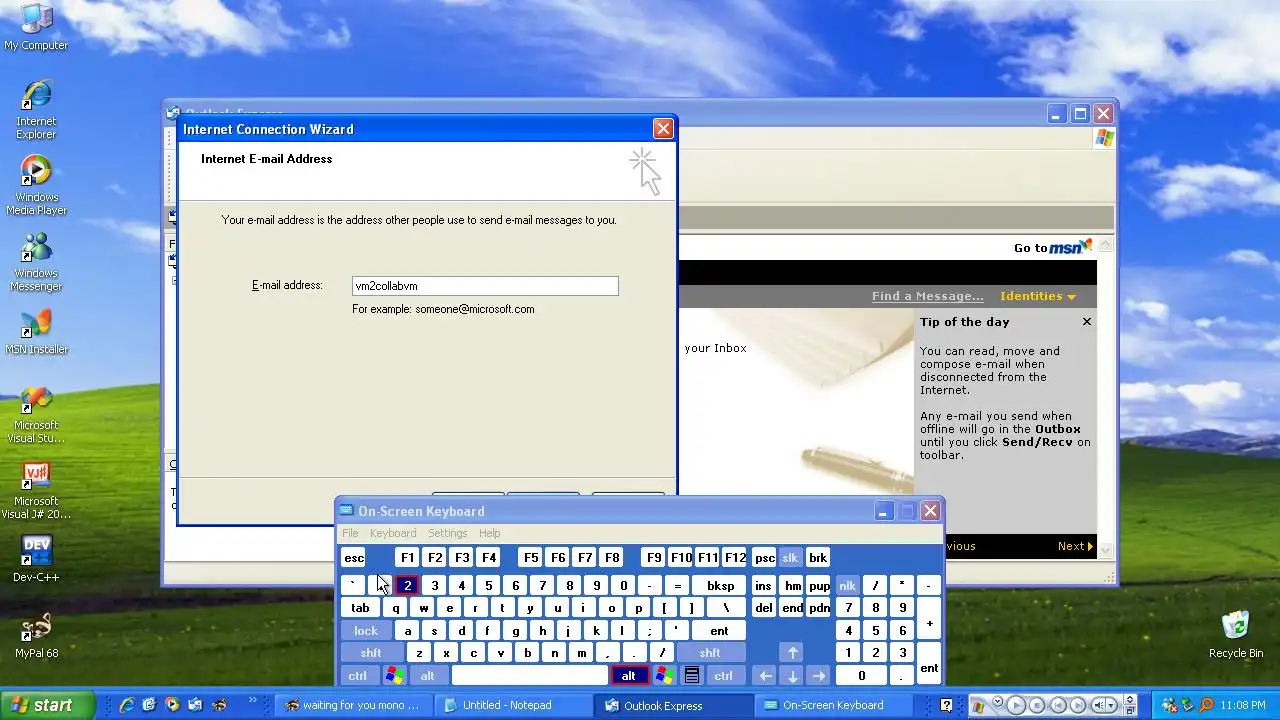Click the down arrow key on on-screen keyboard
The height and width of the screenshot is (720, 1280).
(x=792, y=676)
